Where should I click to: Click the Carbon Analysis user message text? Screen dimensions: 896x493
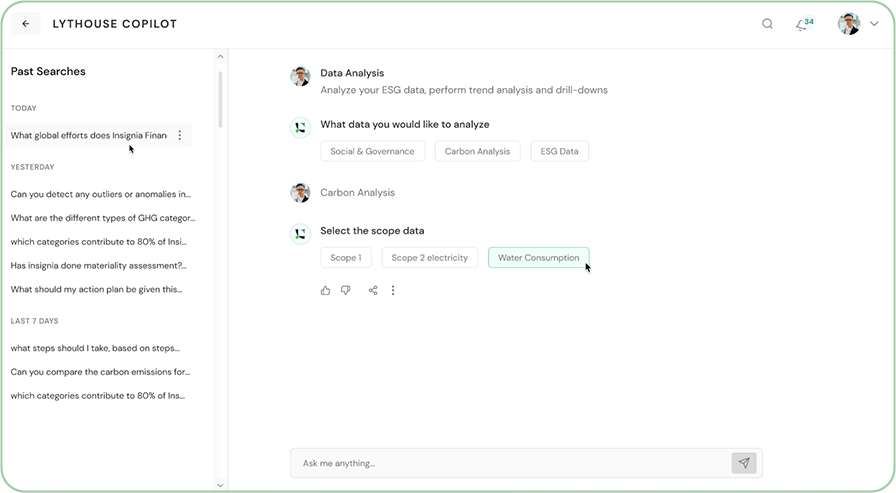pos(358,193)
